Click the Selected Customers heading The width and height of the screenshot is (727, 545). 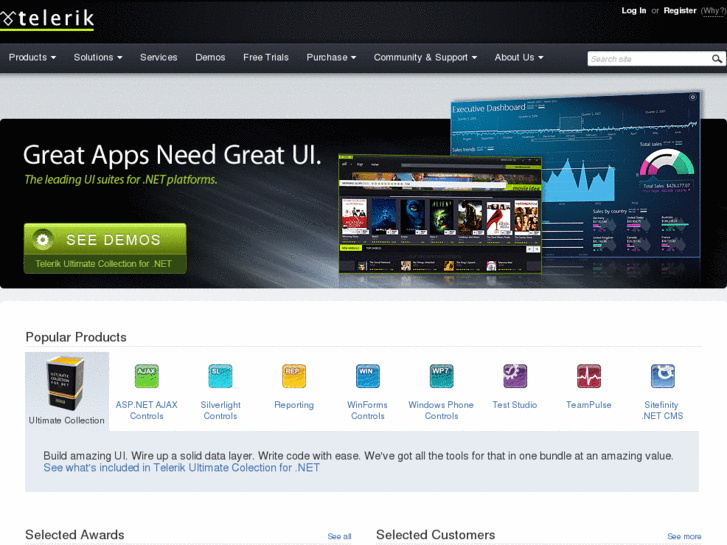435,535
